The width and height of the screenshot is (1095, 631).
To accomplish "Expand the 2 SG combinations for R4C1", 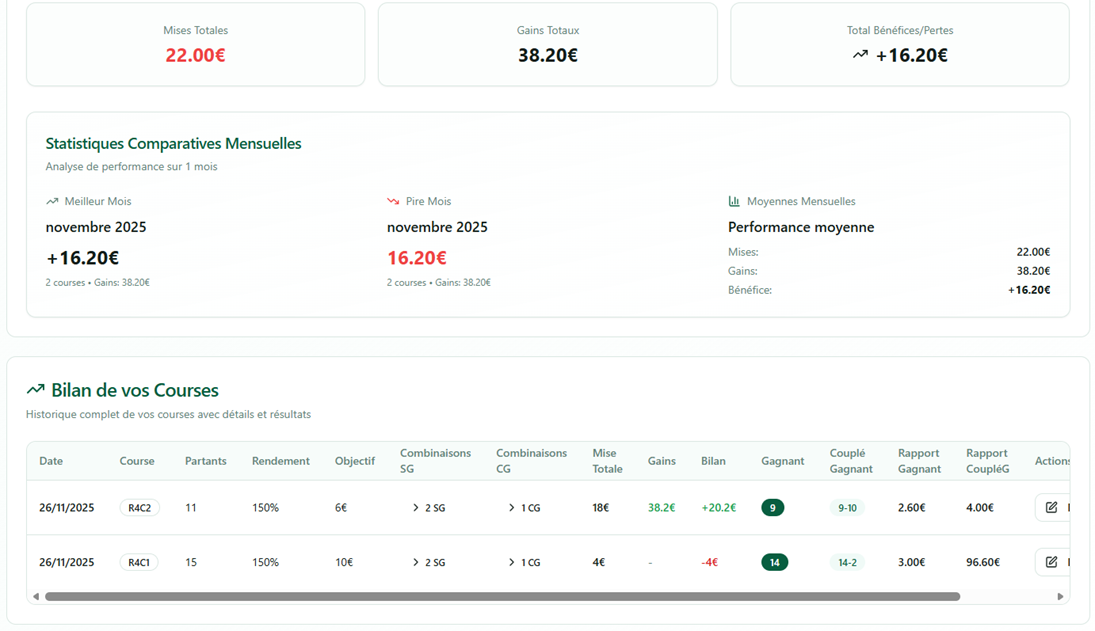I will tap(428, 562).
